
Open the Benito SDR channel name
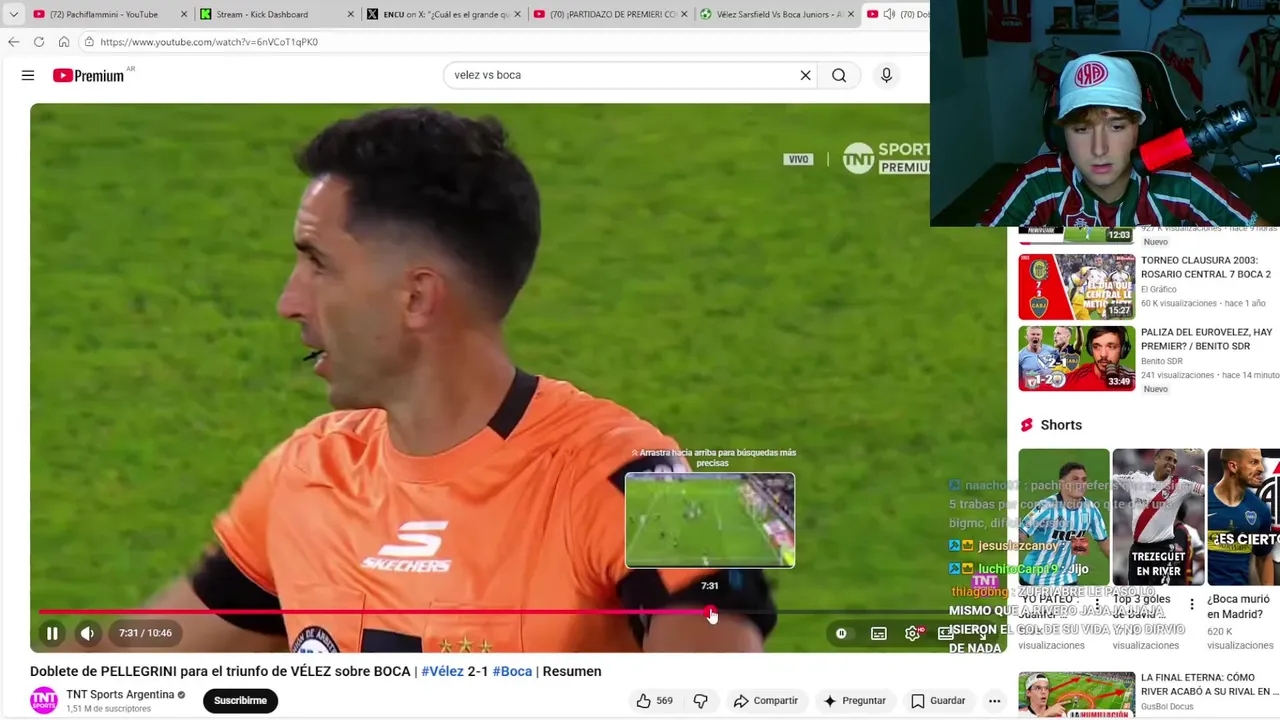pyautogui.click(x=1162, y=361)
